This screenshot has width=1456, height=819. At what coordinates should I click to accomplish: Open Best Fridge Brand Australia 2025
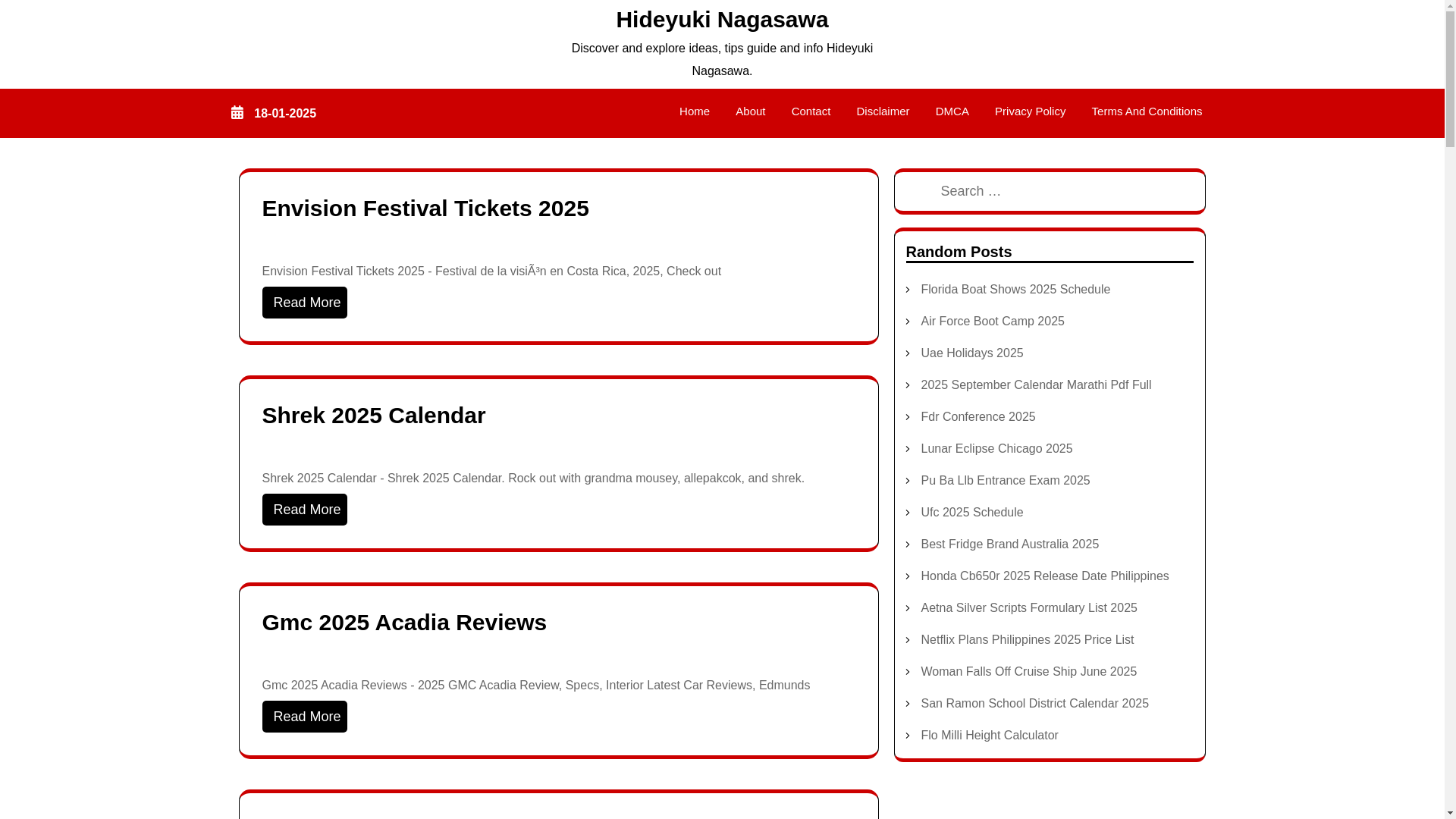[x=1009, y=544]
